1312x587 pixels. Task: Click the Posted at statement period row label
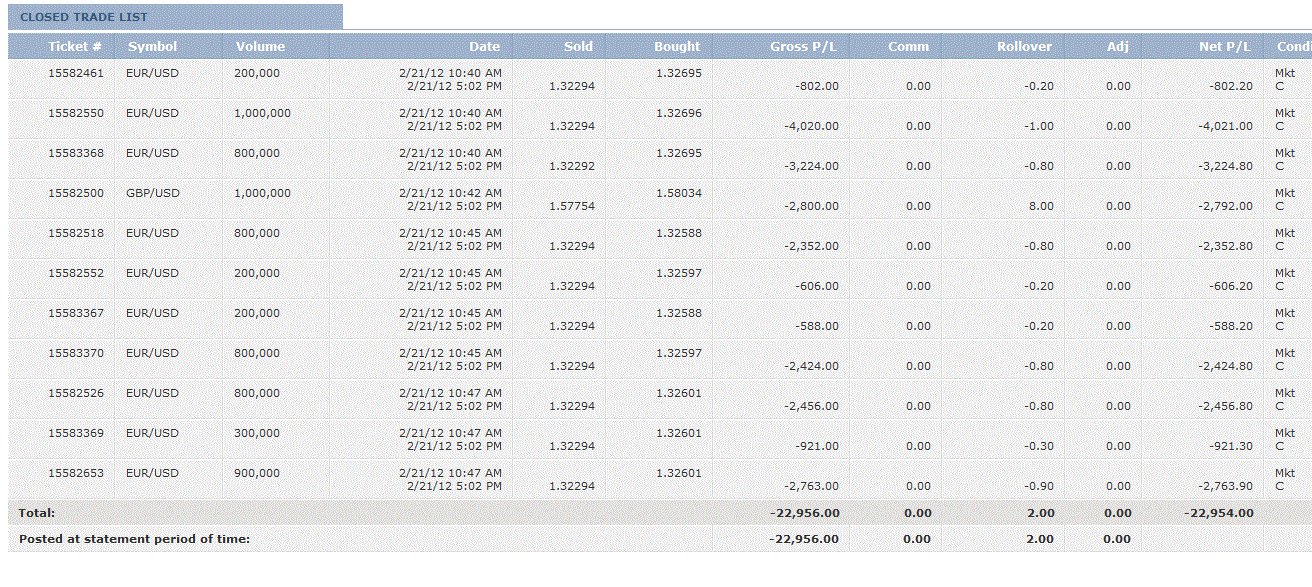point(134,539)
